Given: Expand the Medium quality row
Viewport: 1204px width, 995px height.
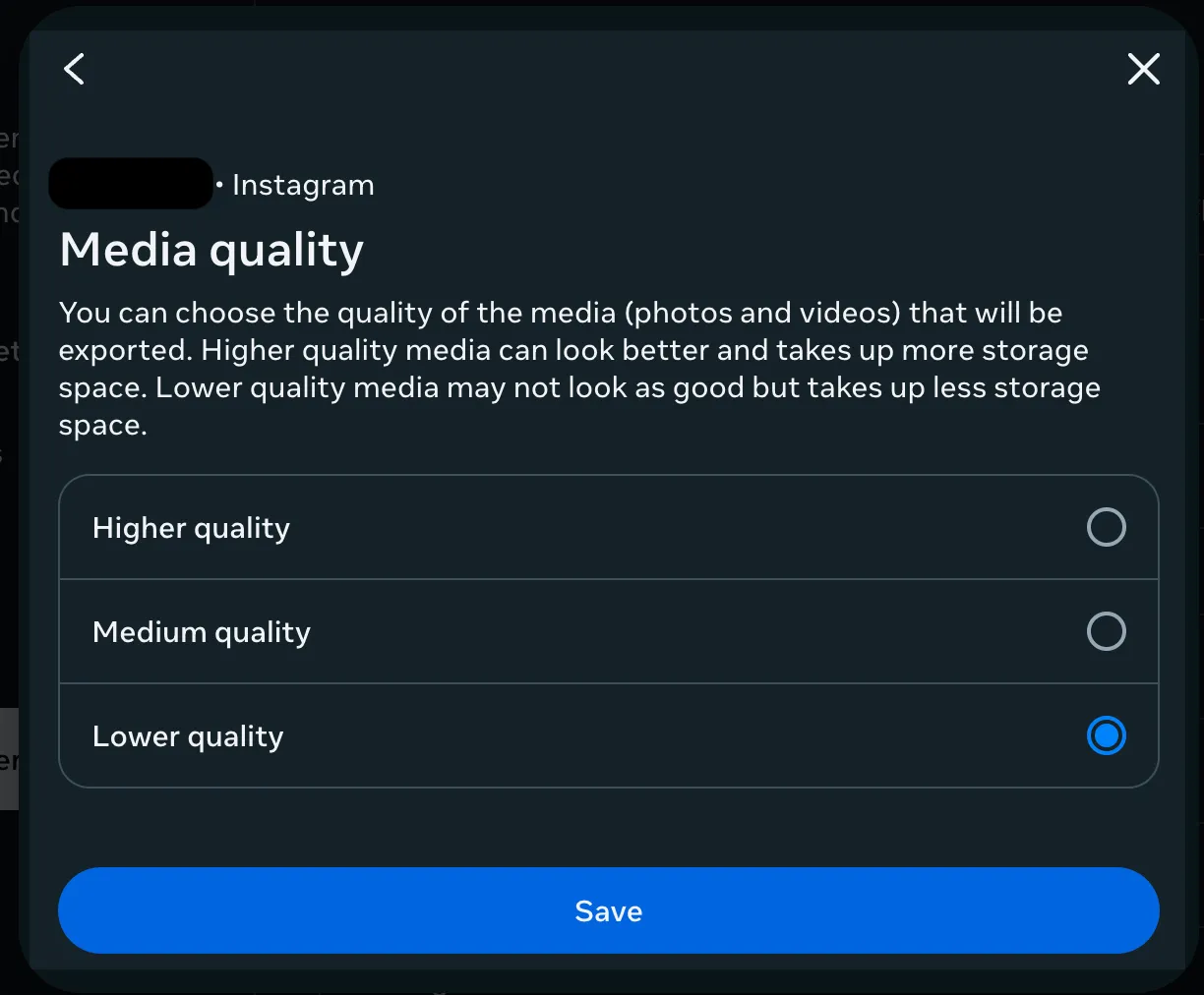Looking at the screenshot, I should coord(608,631).
